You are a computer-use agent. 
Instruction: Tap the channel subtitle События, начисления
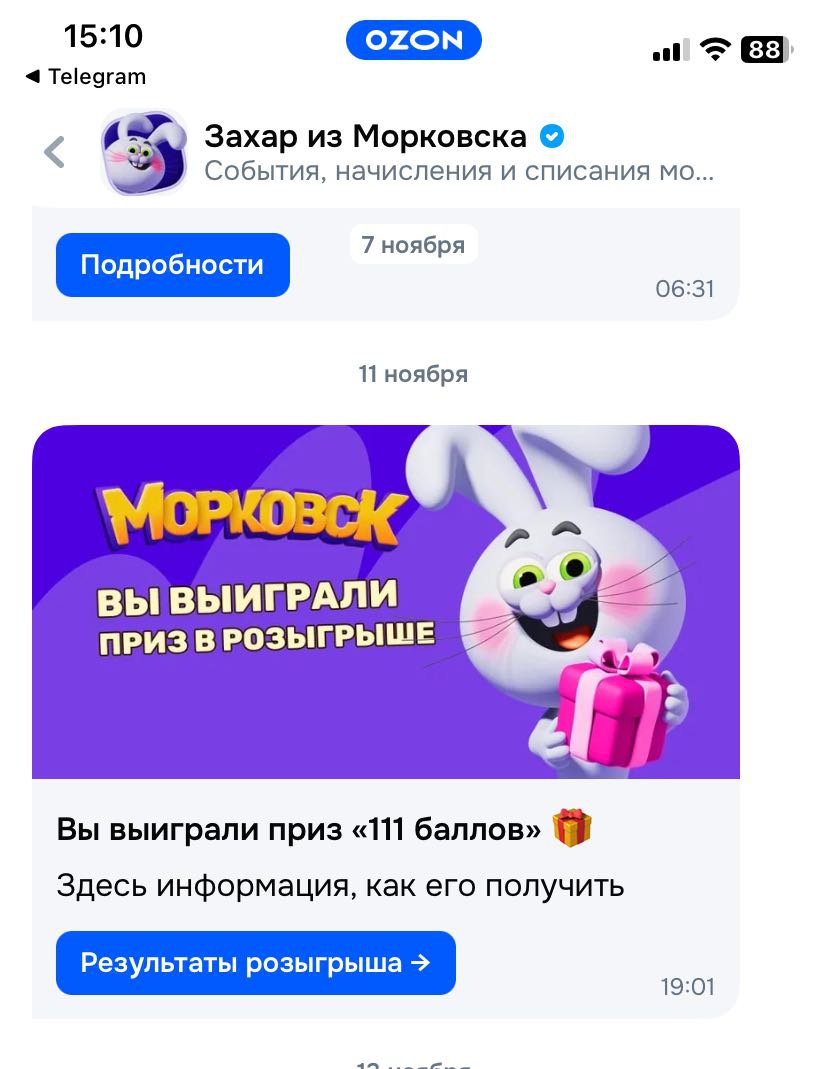click(x=459, y=171)
